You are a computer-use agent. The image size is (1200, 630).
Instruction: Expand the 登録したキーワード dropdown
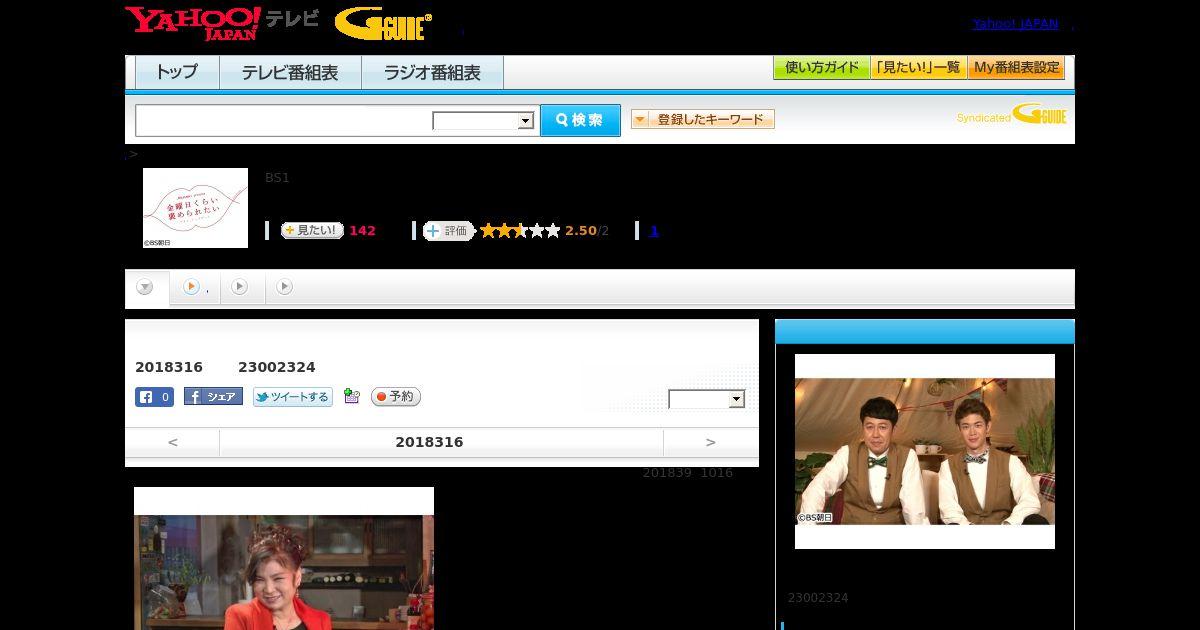(x=703, y=119)
